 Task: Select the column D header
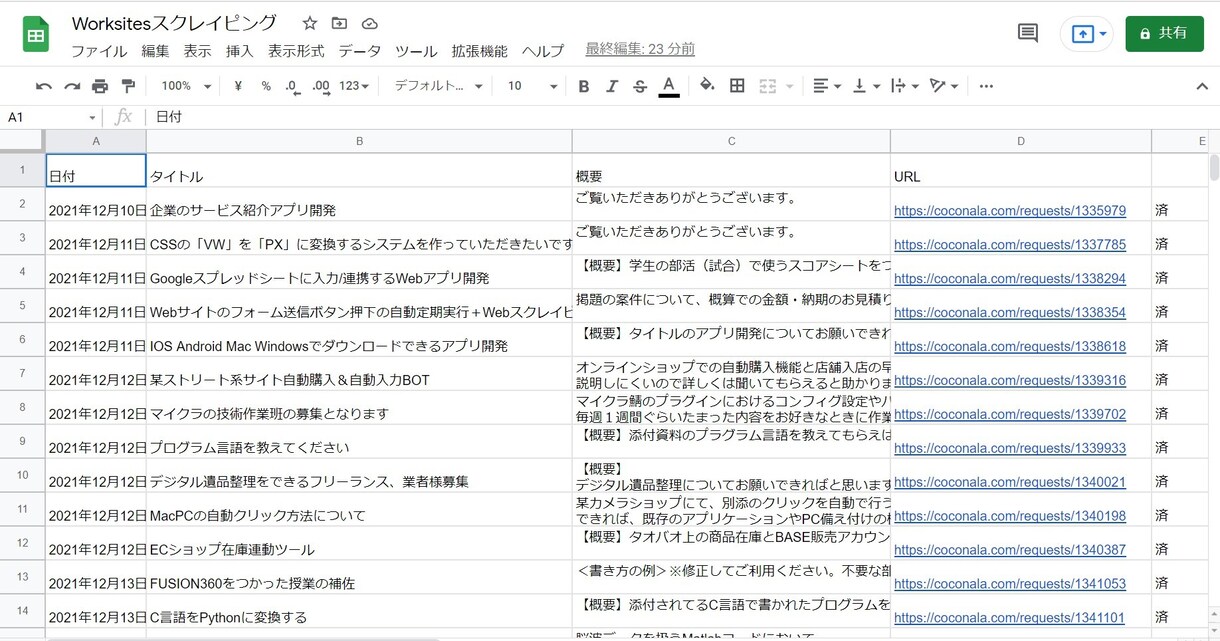[1021, 141]
